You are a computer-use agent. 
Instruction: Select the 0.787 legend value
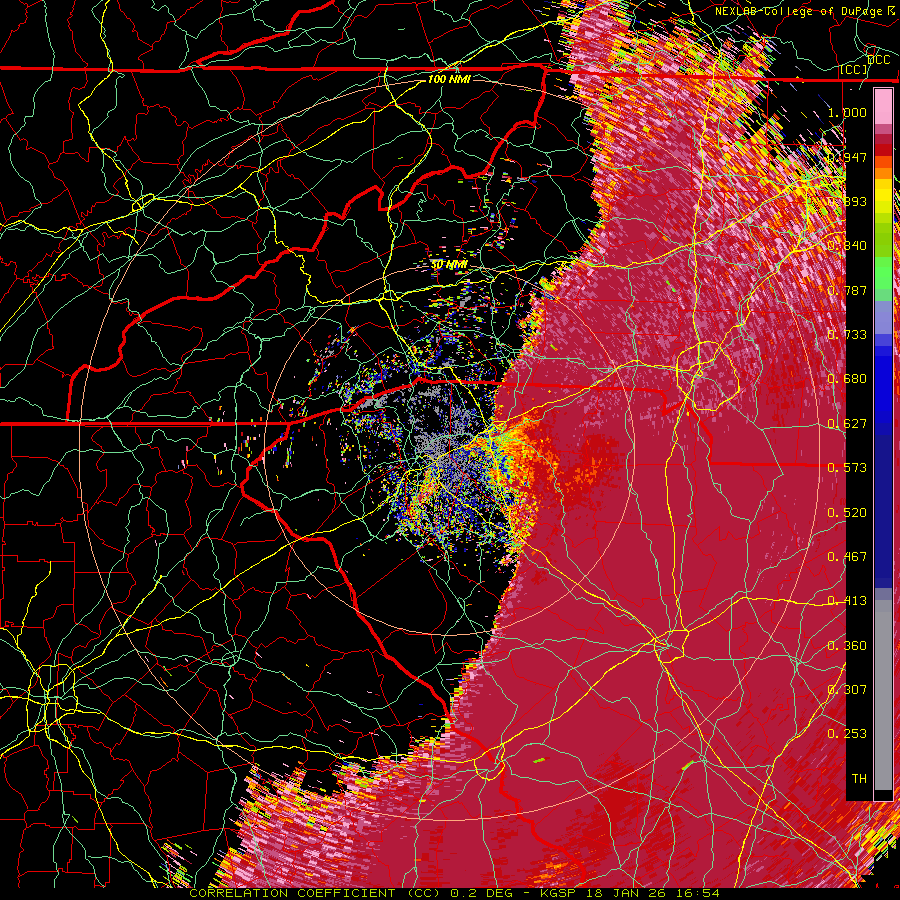coord(847,290)
